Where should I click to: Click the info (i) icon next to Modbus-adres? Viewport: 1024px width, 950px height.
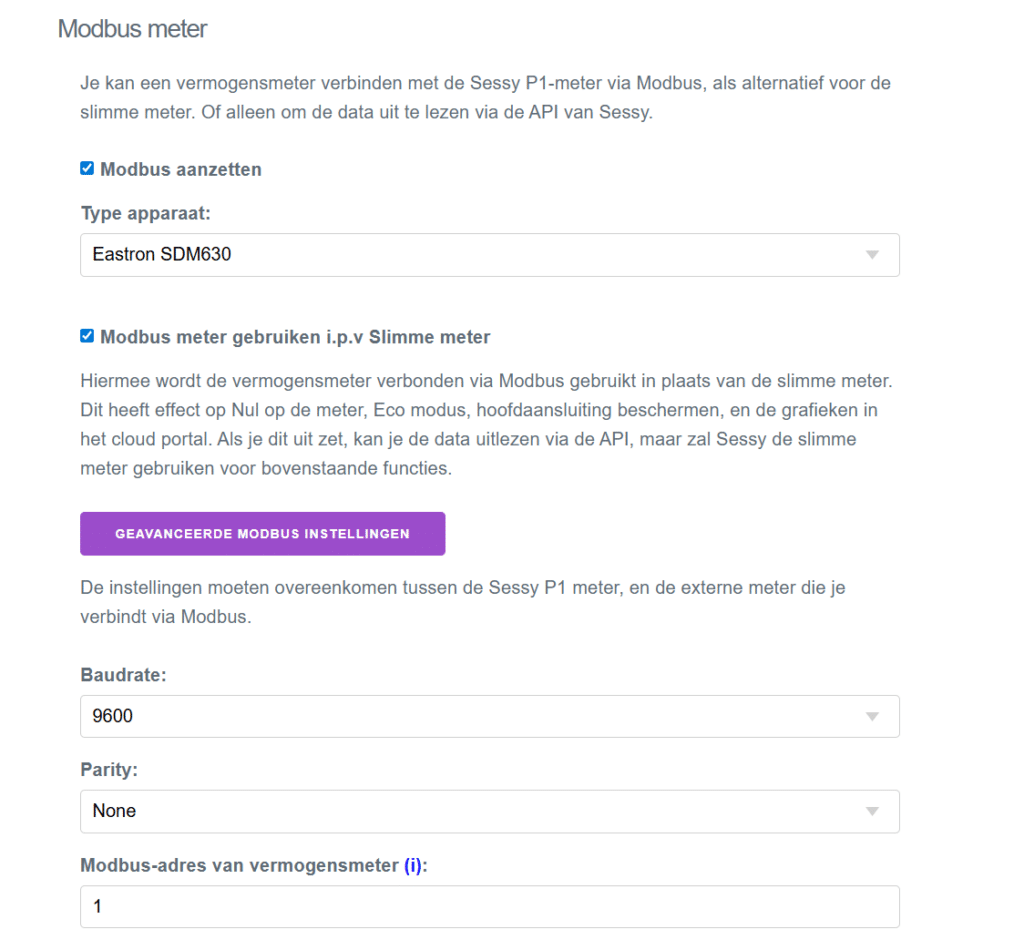click(413, 866)
